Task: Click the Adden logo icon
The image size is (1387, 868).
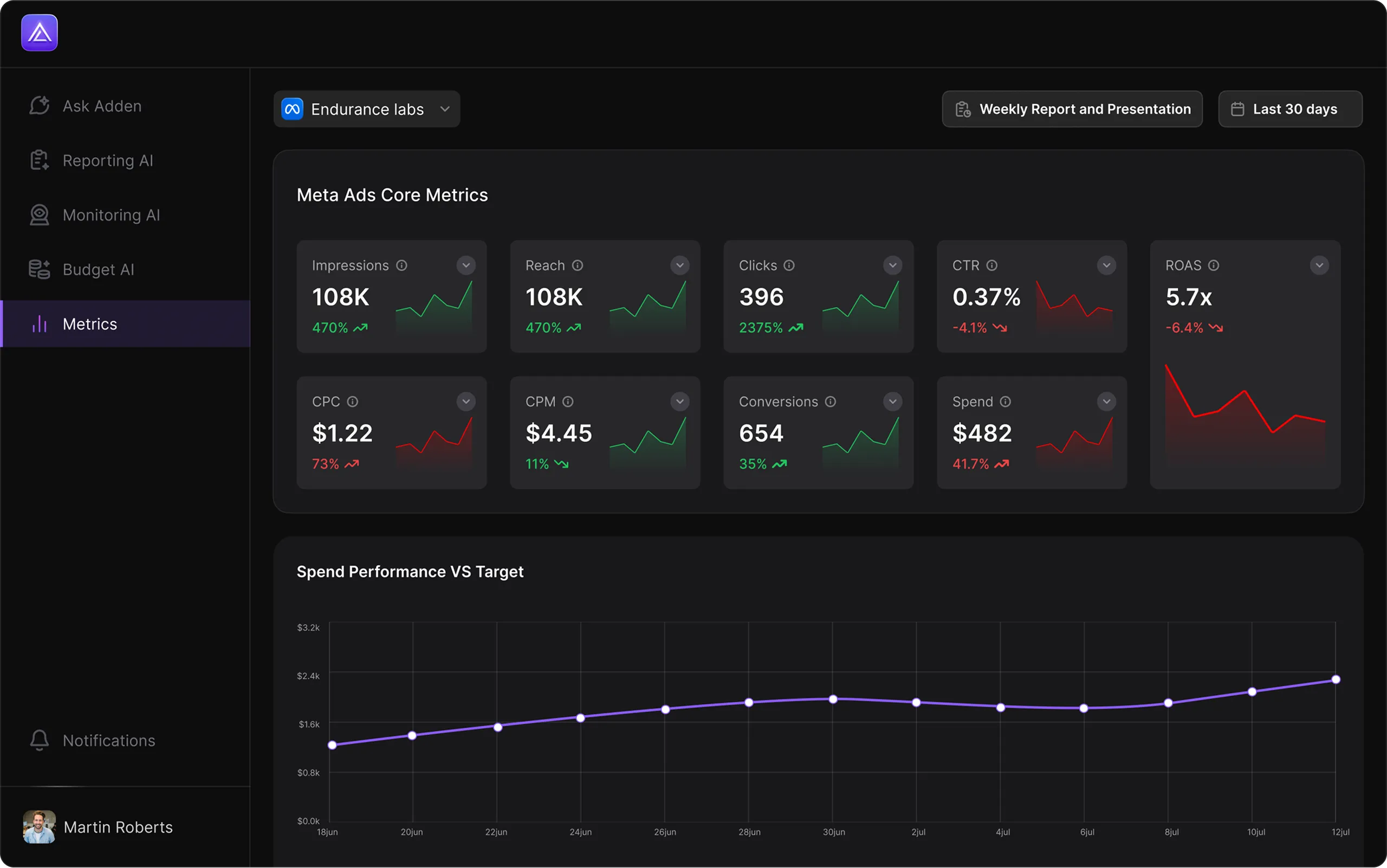Action: coord(39,33)
